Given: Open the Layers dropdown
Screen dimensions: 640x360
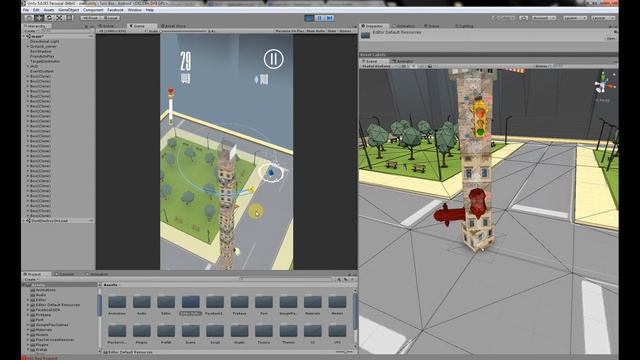Looking at the screenshot, I should pos(574,18).
